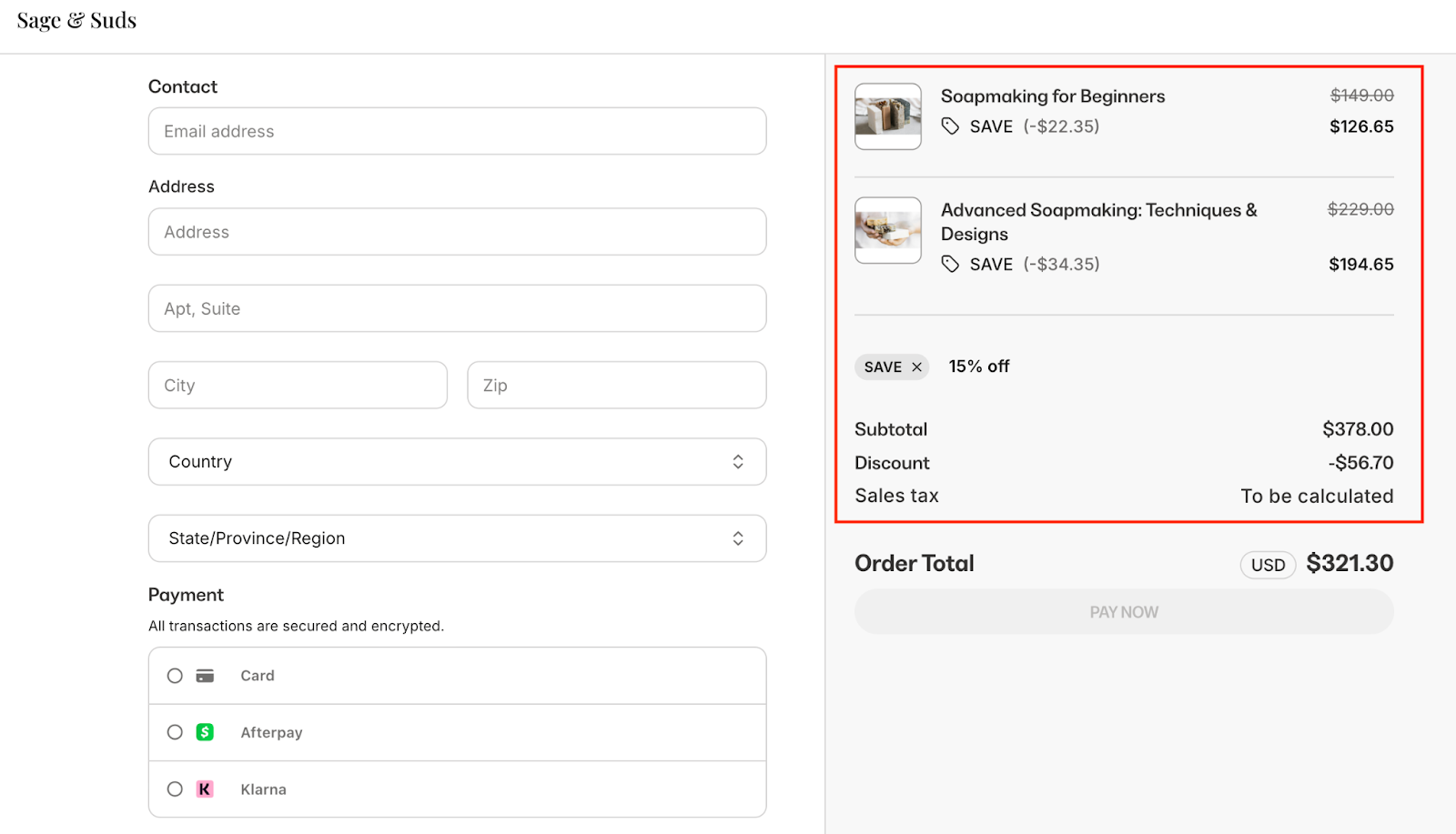Go to Sage & Suds store logo
1456x834 pixels.
coord(76,21)
